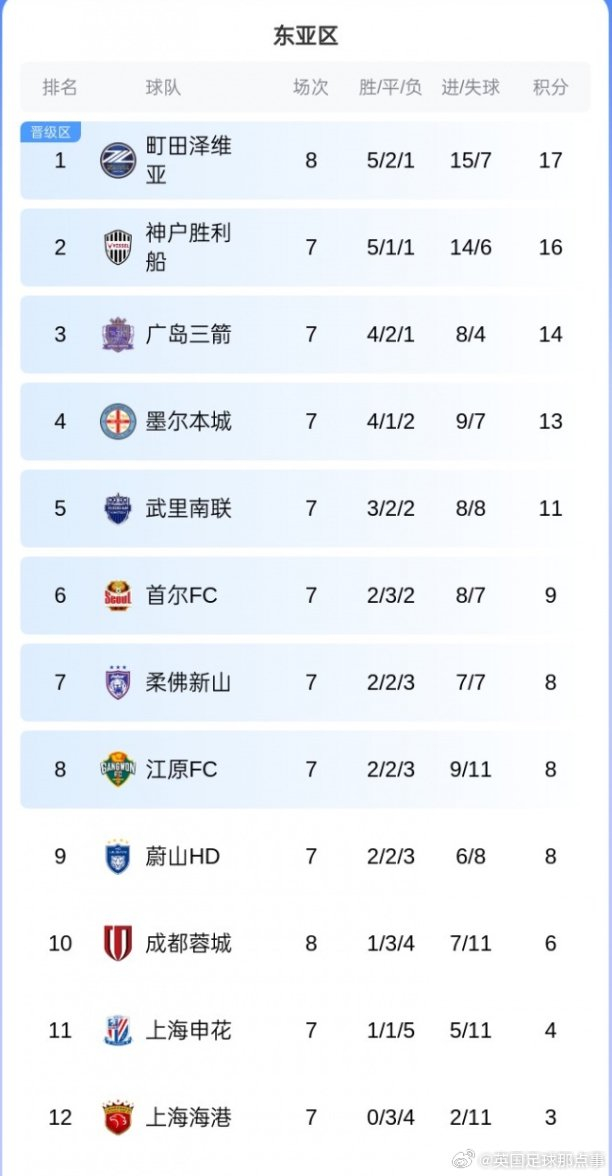
Task: Click the 江原FC green badge
Action: click(x=118, y=769)
